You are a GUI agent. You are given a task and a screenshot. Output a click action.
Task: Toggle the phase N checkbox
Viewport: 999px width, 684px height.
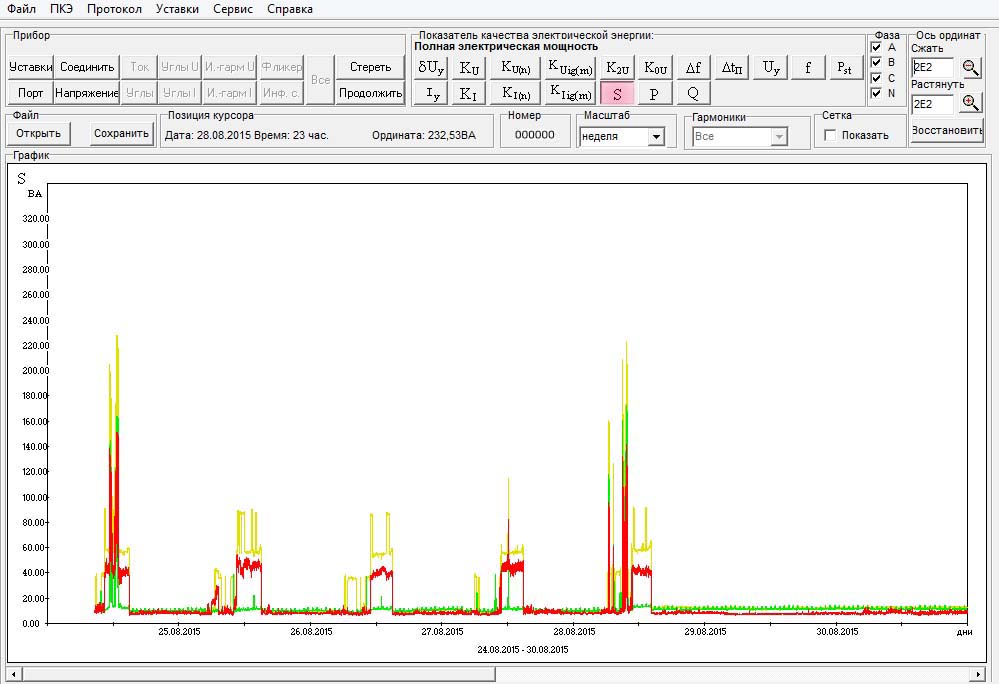coord(876,93)
